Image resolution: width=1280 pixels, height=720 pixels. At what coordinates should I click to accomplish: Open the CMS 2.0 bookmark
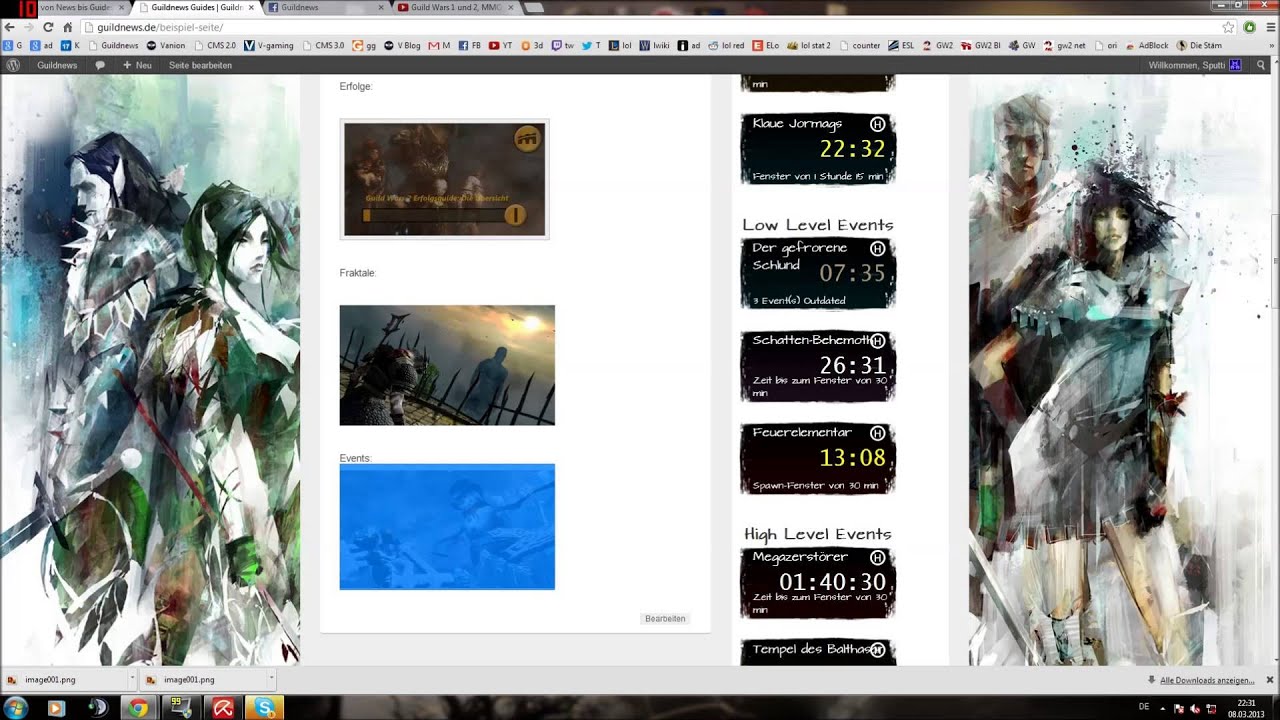215,45
